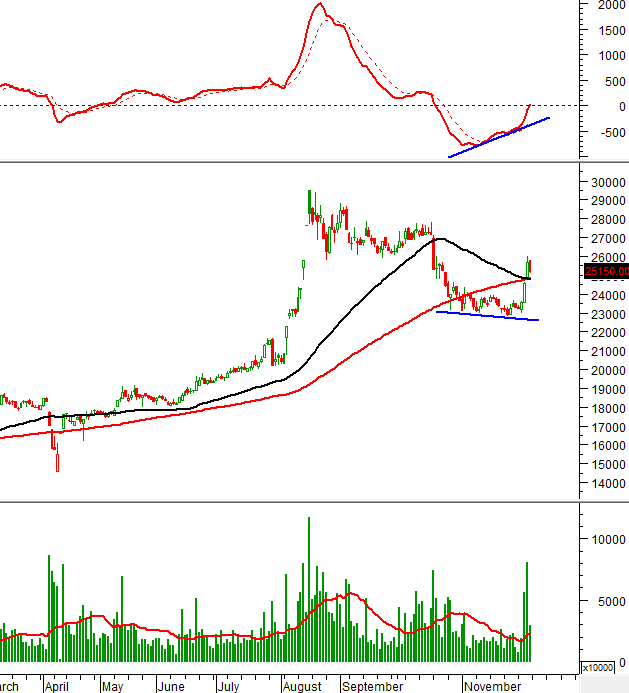Click the September label on the time axis
Screen dimensions: 629x693
[x=371, y=687]
